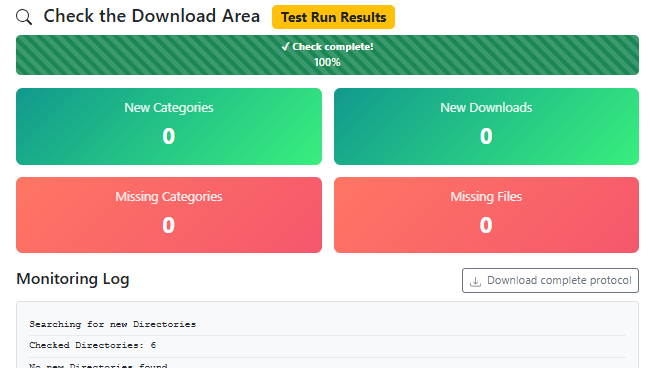Open the New Downloads card
This screenshot has height=368, width=650.
pos(486,126)
